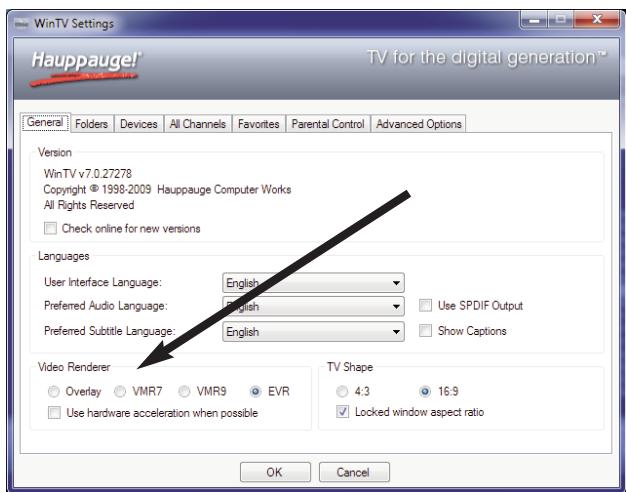Open the User Interface Language dropdown
The image size is (626, 492).
coord(313,283)
